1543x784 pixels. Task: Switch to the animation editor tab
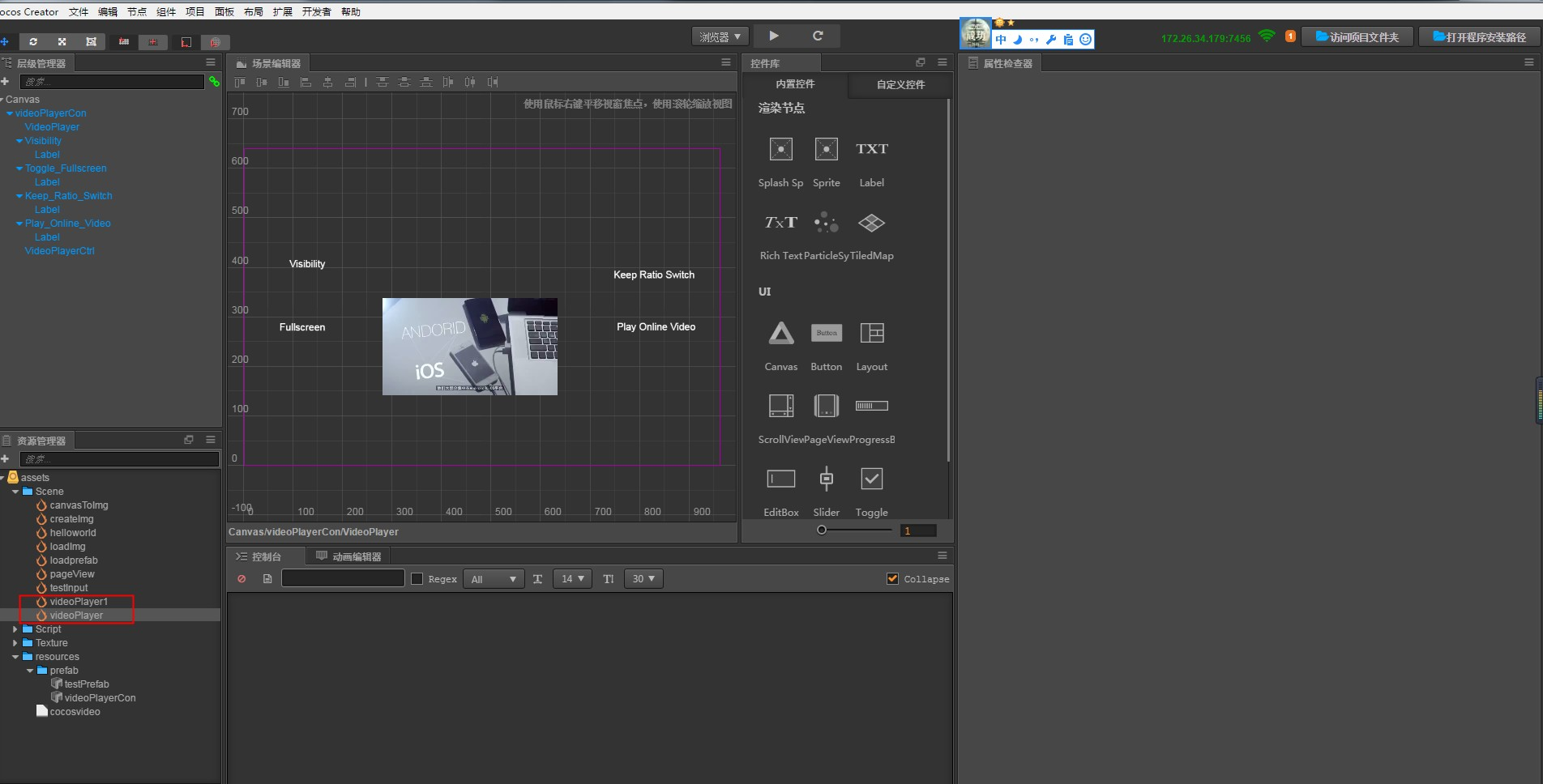348,556
